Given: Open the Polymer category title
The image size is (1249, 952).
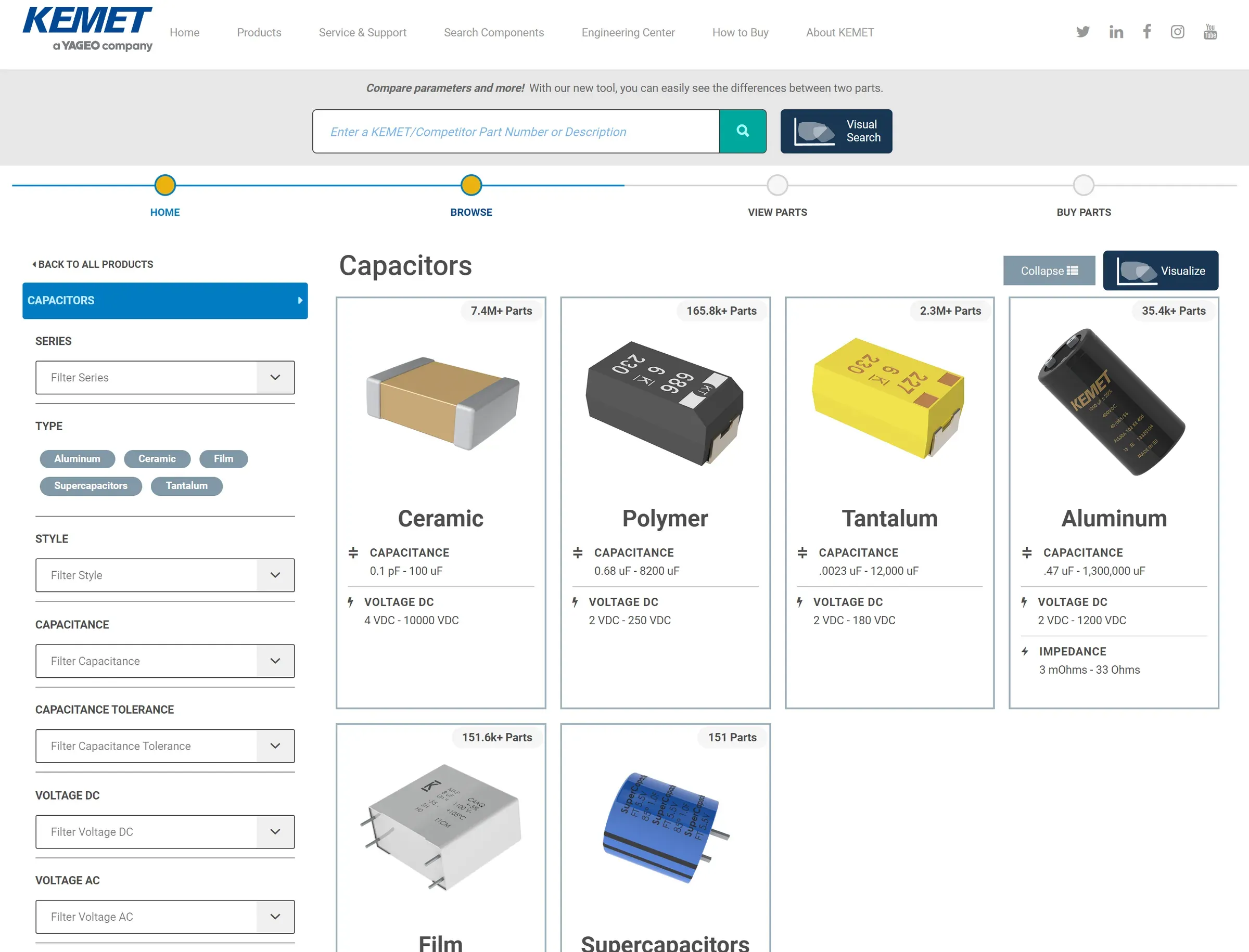Looking at the screenshot, I should [x=665, y=518].
